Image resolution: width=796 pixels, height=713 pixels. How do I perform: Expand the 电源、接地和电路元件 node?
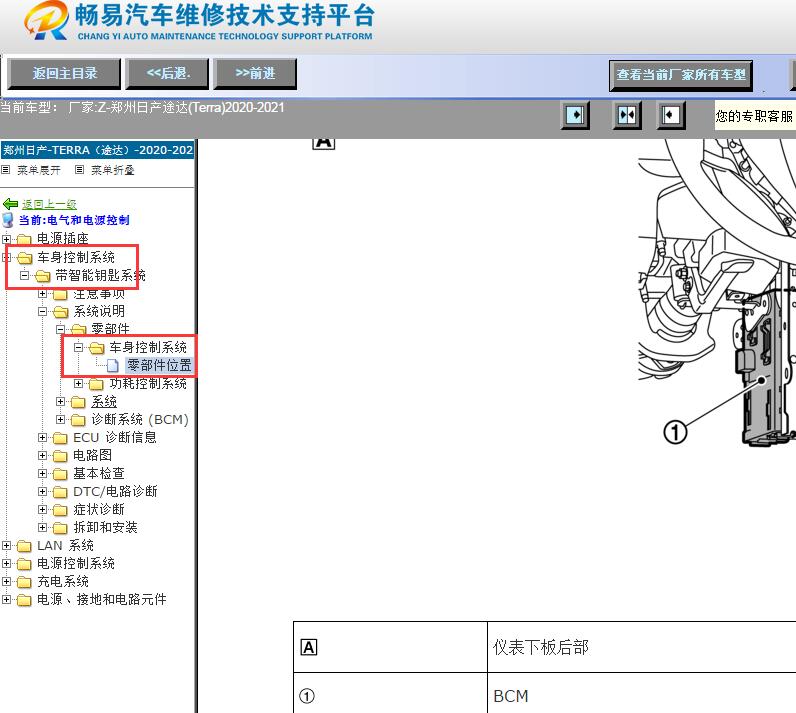click(6, 599)
